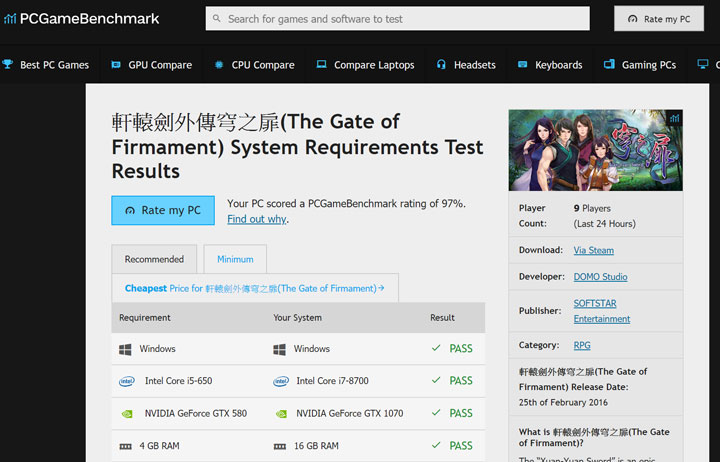Click Intel Core i7-8700 system value
Screen dimensions: 720x462
click(x=332, y=381)
